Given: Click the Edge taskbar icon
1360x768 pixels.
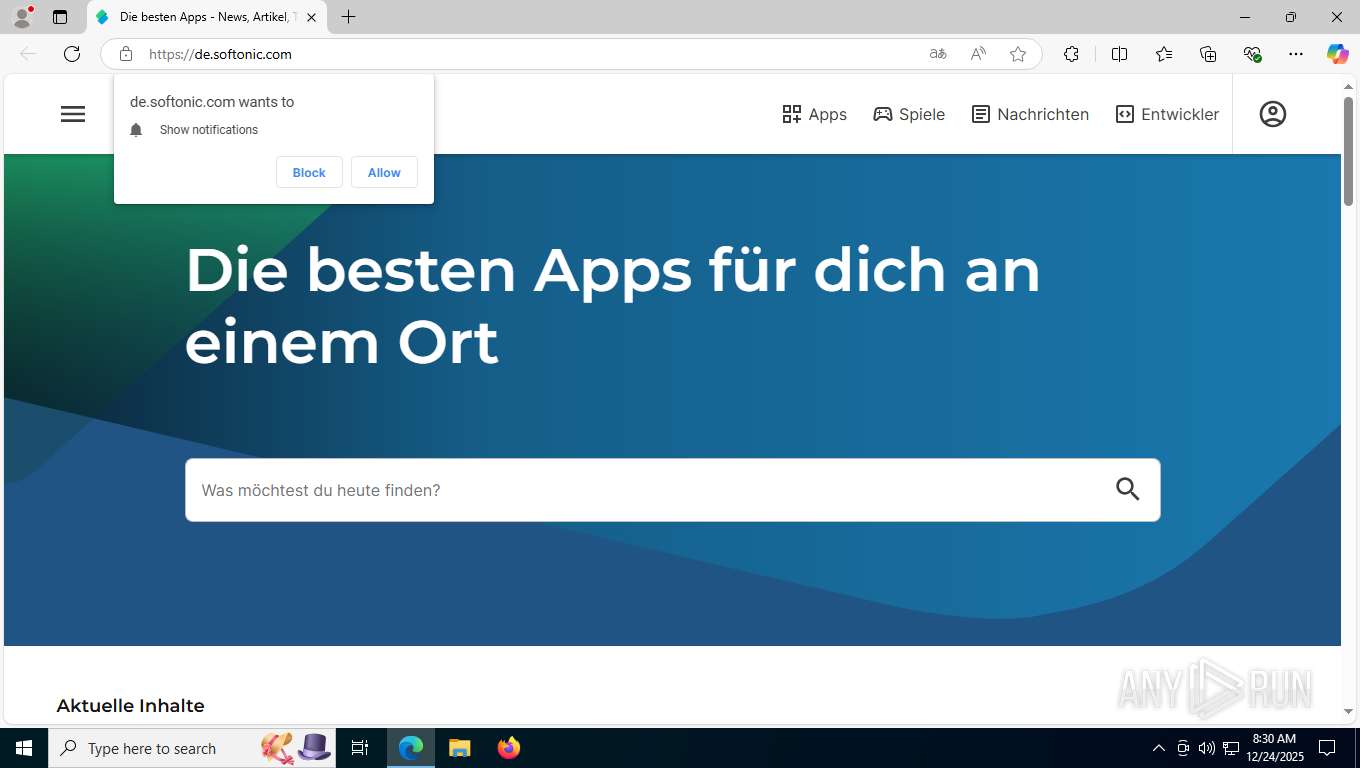Looking at the screenshot, I should coord(411,748).
